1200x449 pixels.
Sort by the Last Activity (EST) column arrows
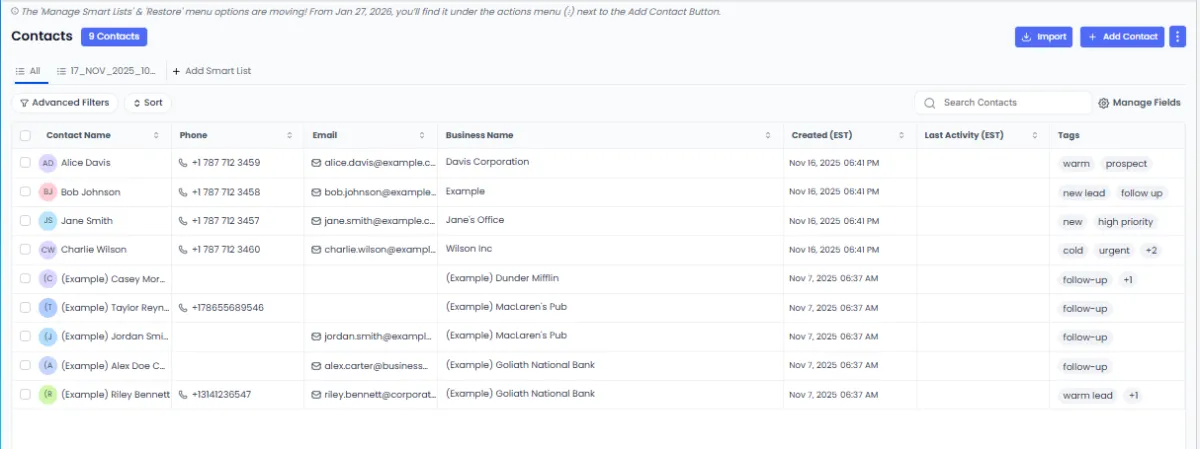1036,135
